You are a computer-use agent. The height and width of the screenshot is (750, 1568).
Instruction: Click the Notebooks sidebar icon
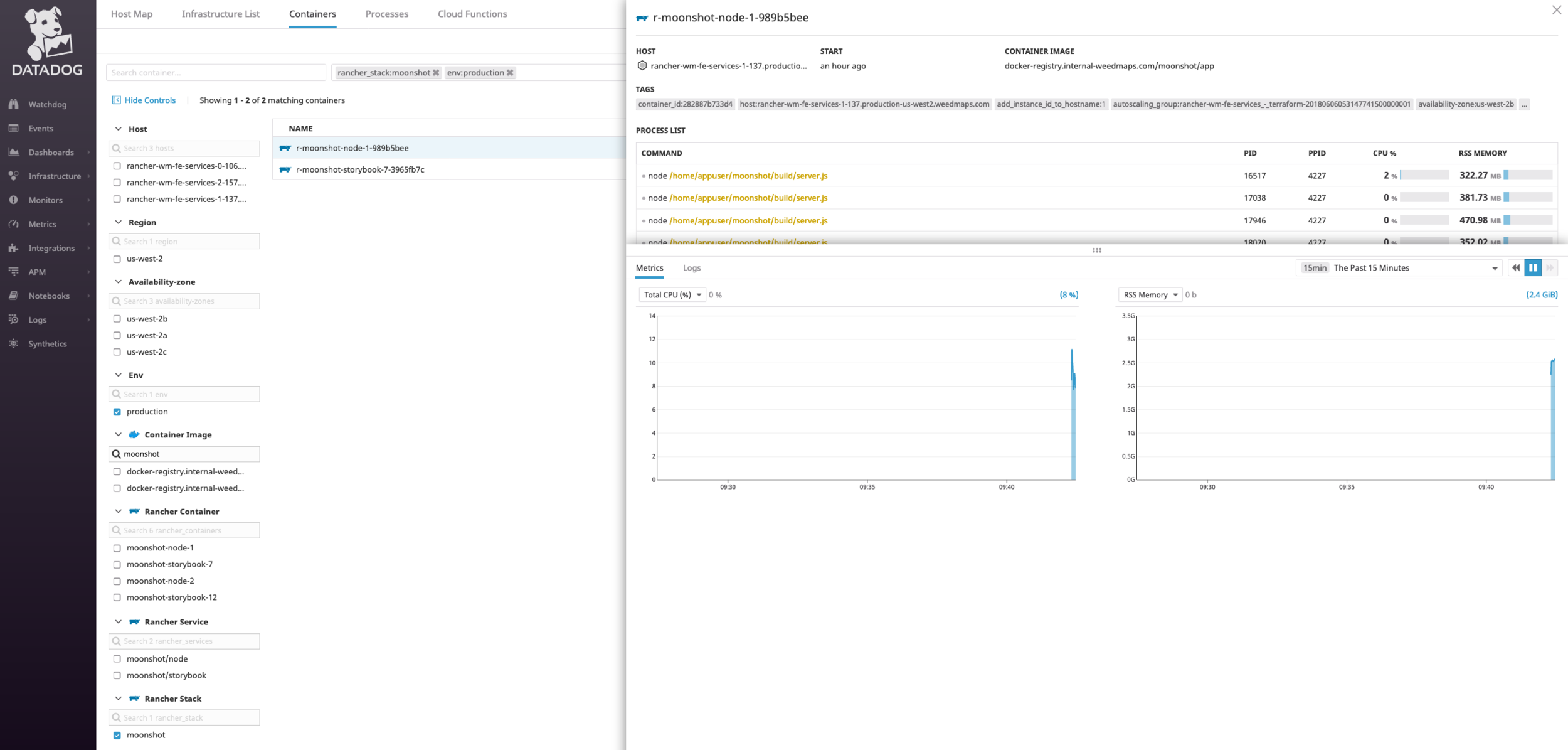click(13, 296)
